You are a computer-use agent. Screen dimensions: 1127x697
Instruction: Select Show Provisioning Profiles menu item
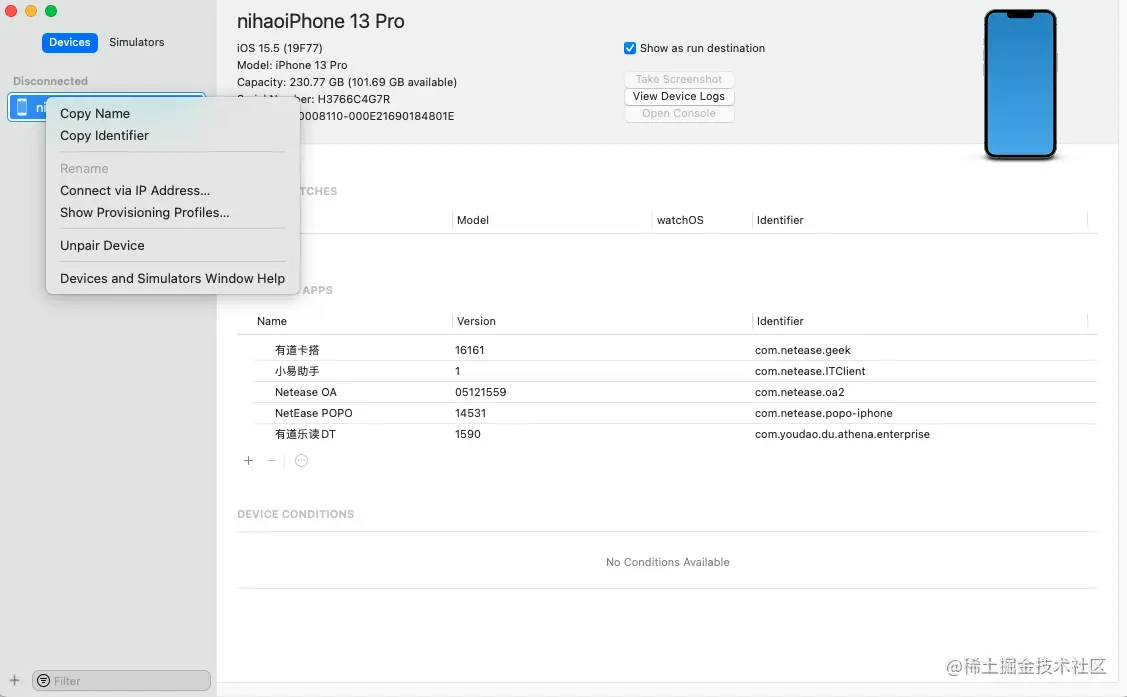point(144,213)
